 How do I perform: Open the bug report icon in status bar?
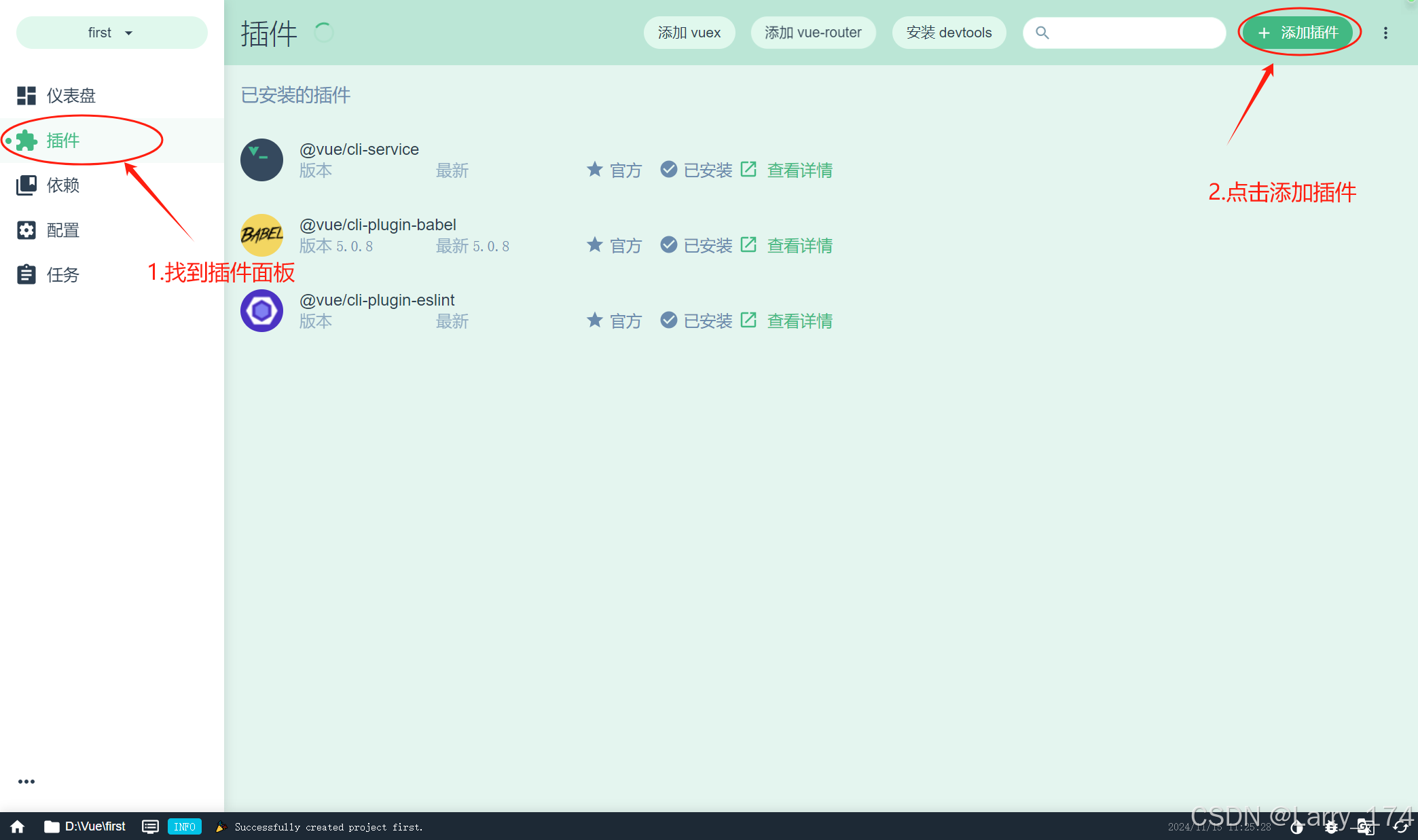(1330, 828)
